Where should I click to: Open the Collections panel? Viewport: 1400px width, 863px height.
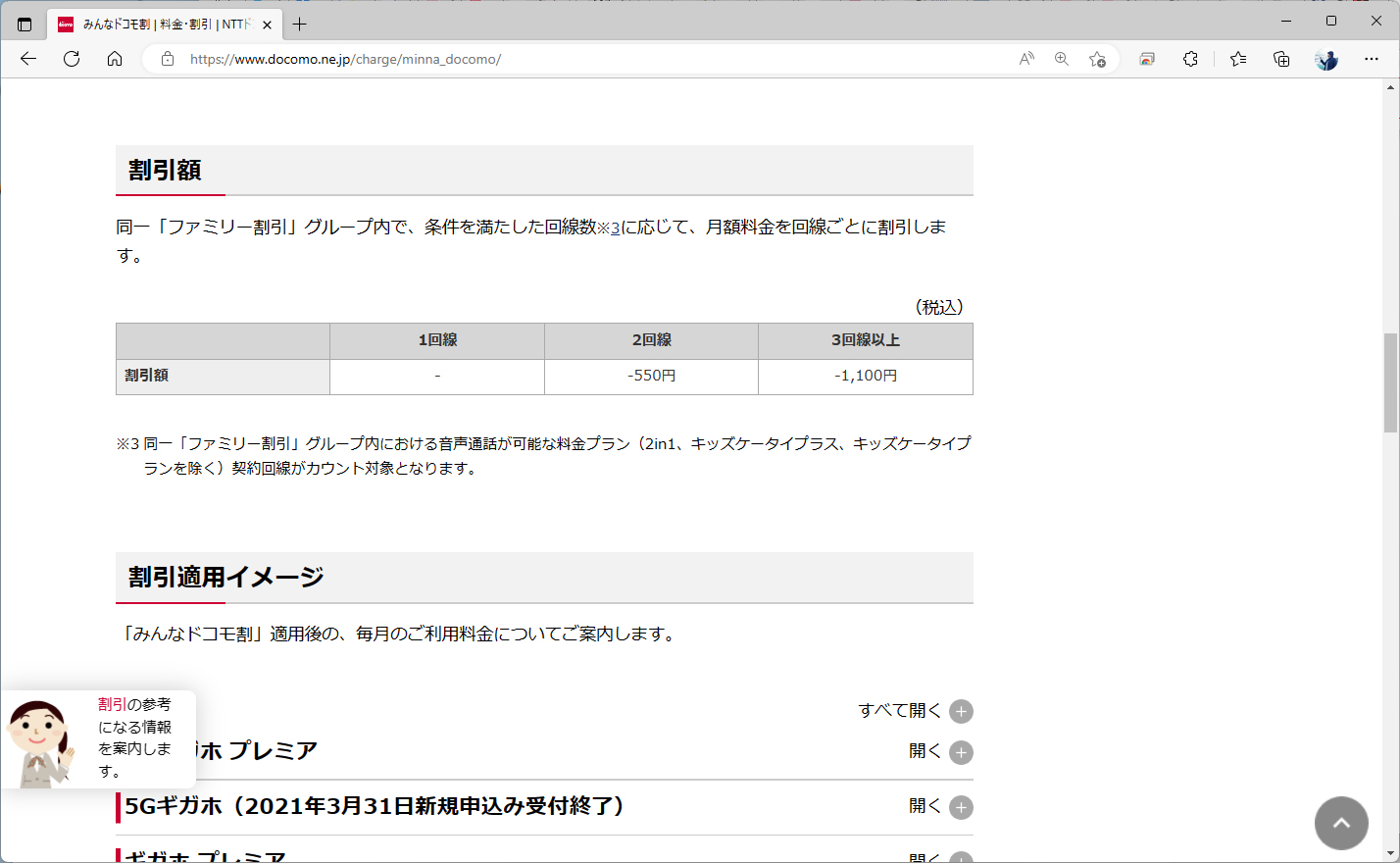click(1280, 59)
